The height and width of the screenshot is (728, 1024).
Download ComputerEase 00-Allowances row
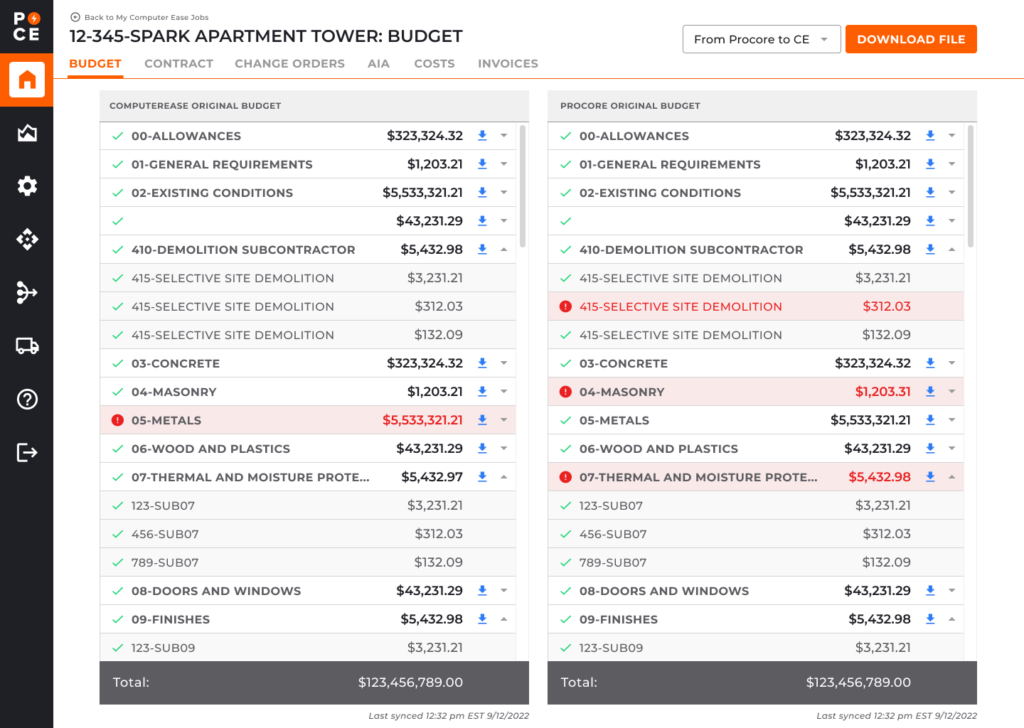tap(482, 136)
